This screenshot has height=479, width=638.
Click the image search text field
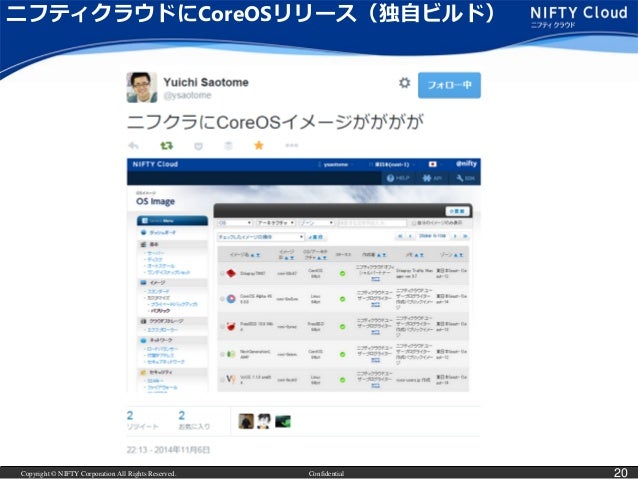(371, 223)
